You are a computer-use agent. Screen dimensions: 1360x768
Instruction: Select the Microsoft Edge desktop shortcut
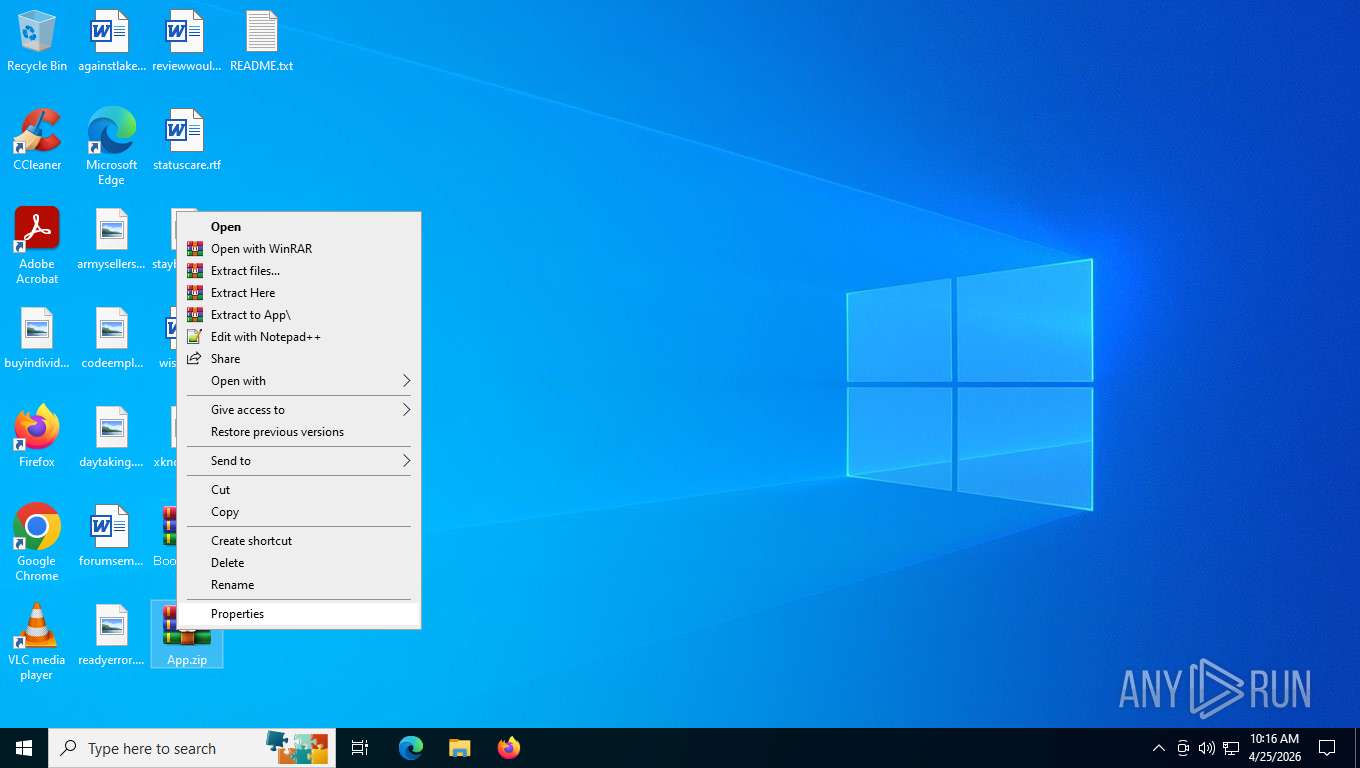coord(111,147)
